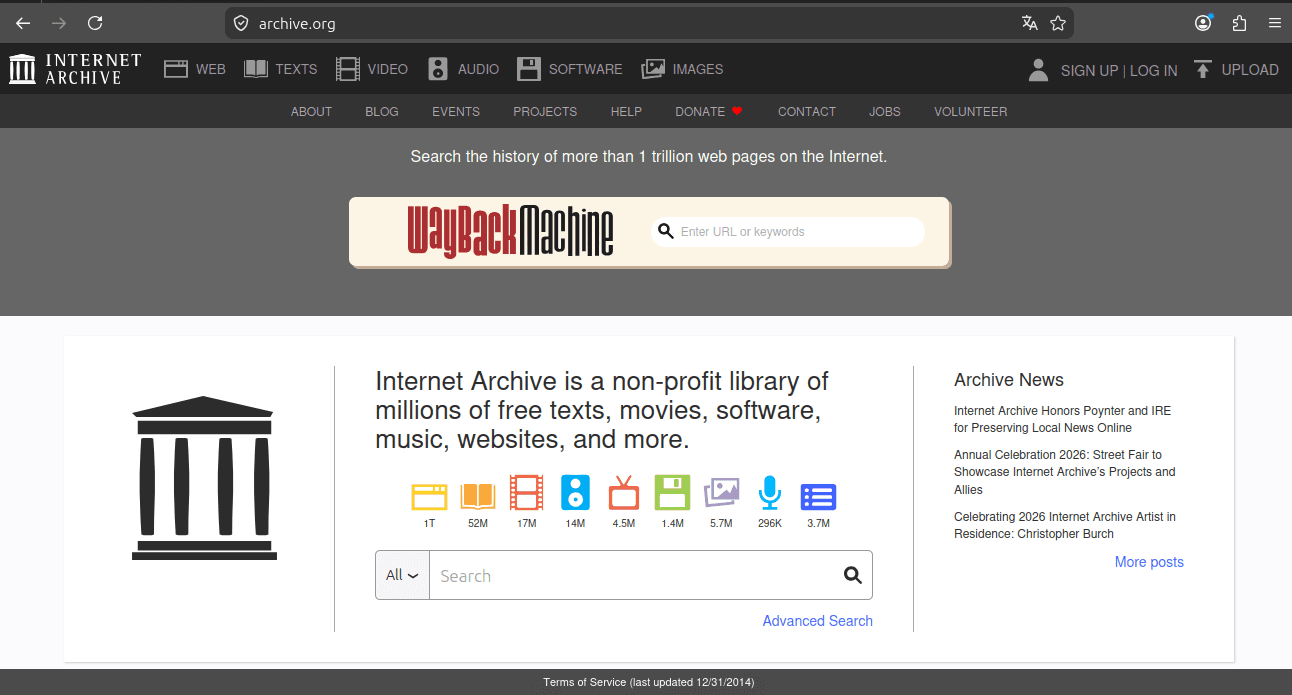Screen dimensions: 1292x695
Task: Click the Internet Archive logo in top bar
Action: click(76, 69)
